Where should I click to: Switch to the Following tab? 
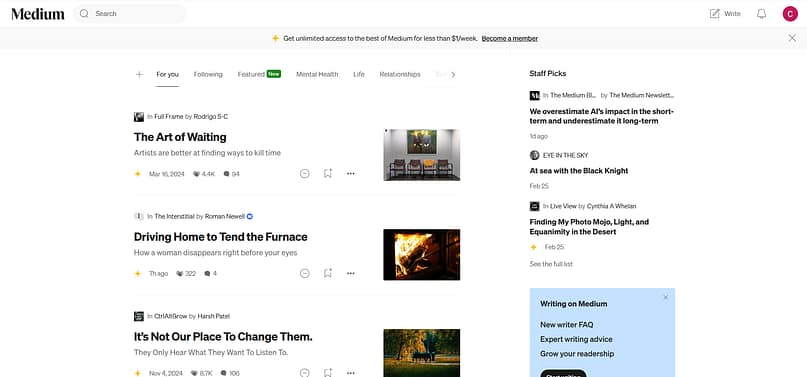(x=208, y=75)
